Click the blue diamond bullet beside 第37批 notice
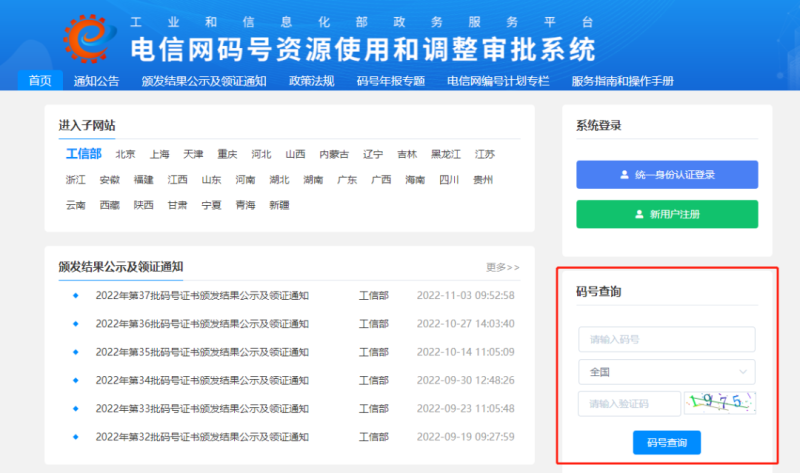This screenshot has height=473, width=800. coord(75,296)
